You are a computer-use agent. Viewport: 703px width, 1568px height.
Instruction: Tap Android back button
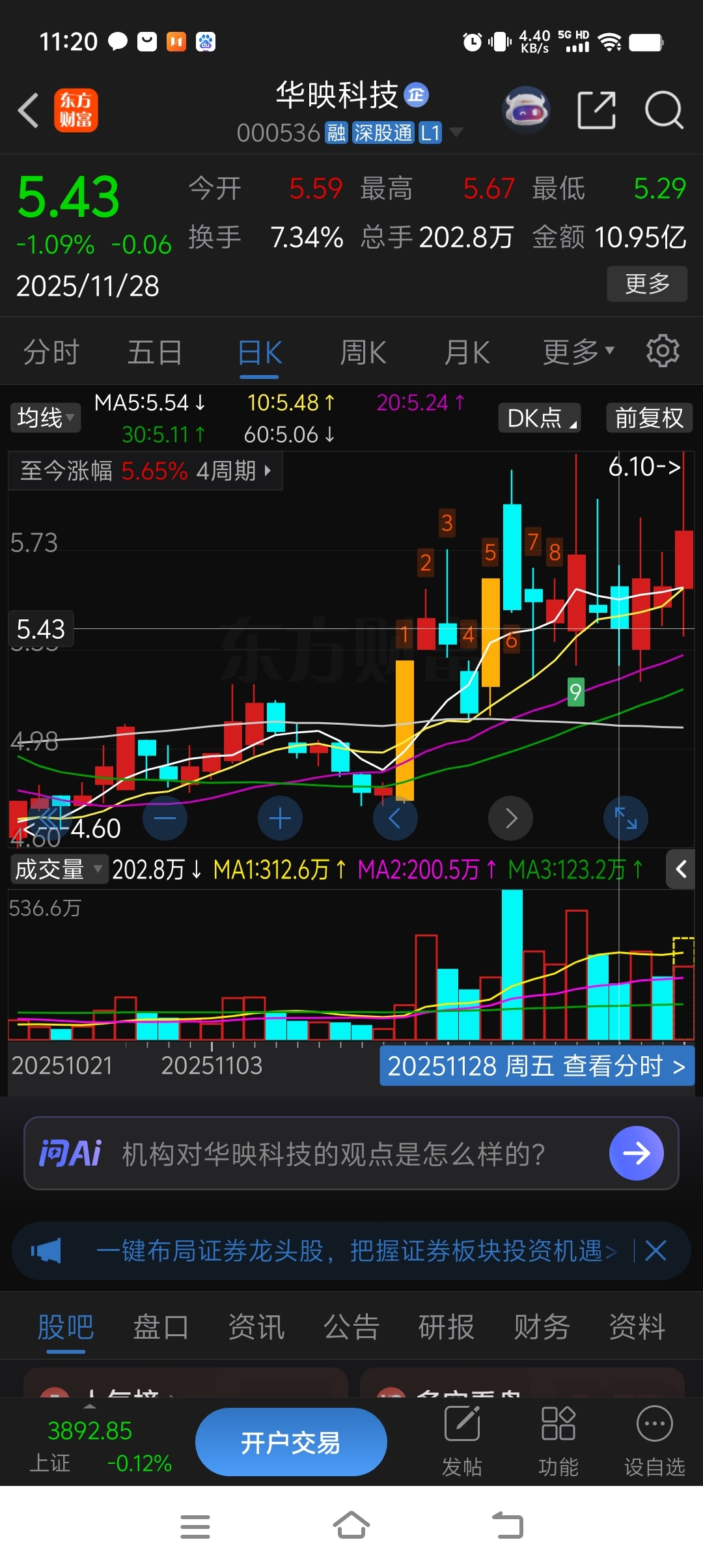tap(508, 1525)
